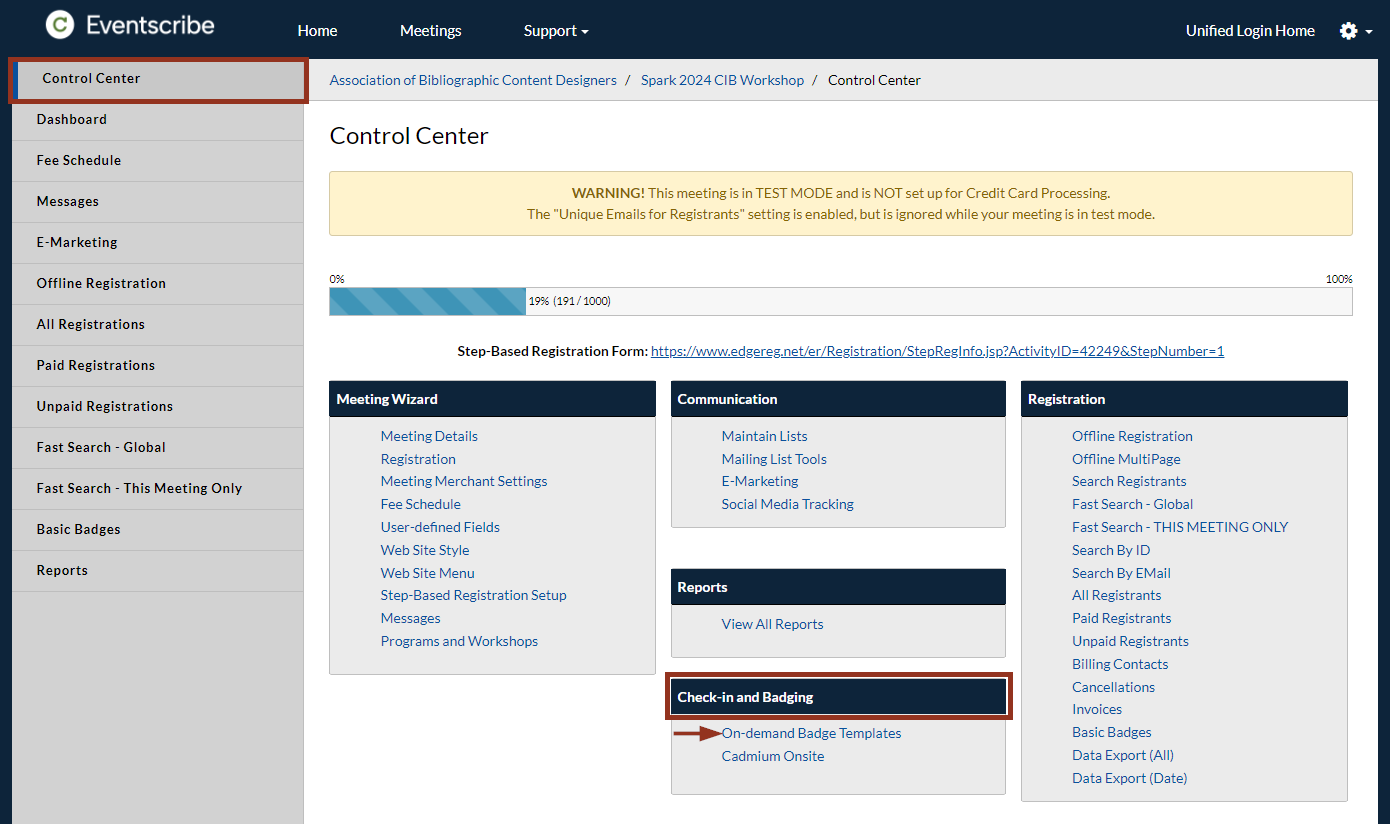The width and height of the screenshot is (1390, 824).
Task: Open Maintain Lists link
Action: [765, 436]
